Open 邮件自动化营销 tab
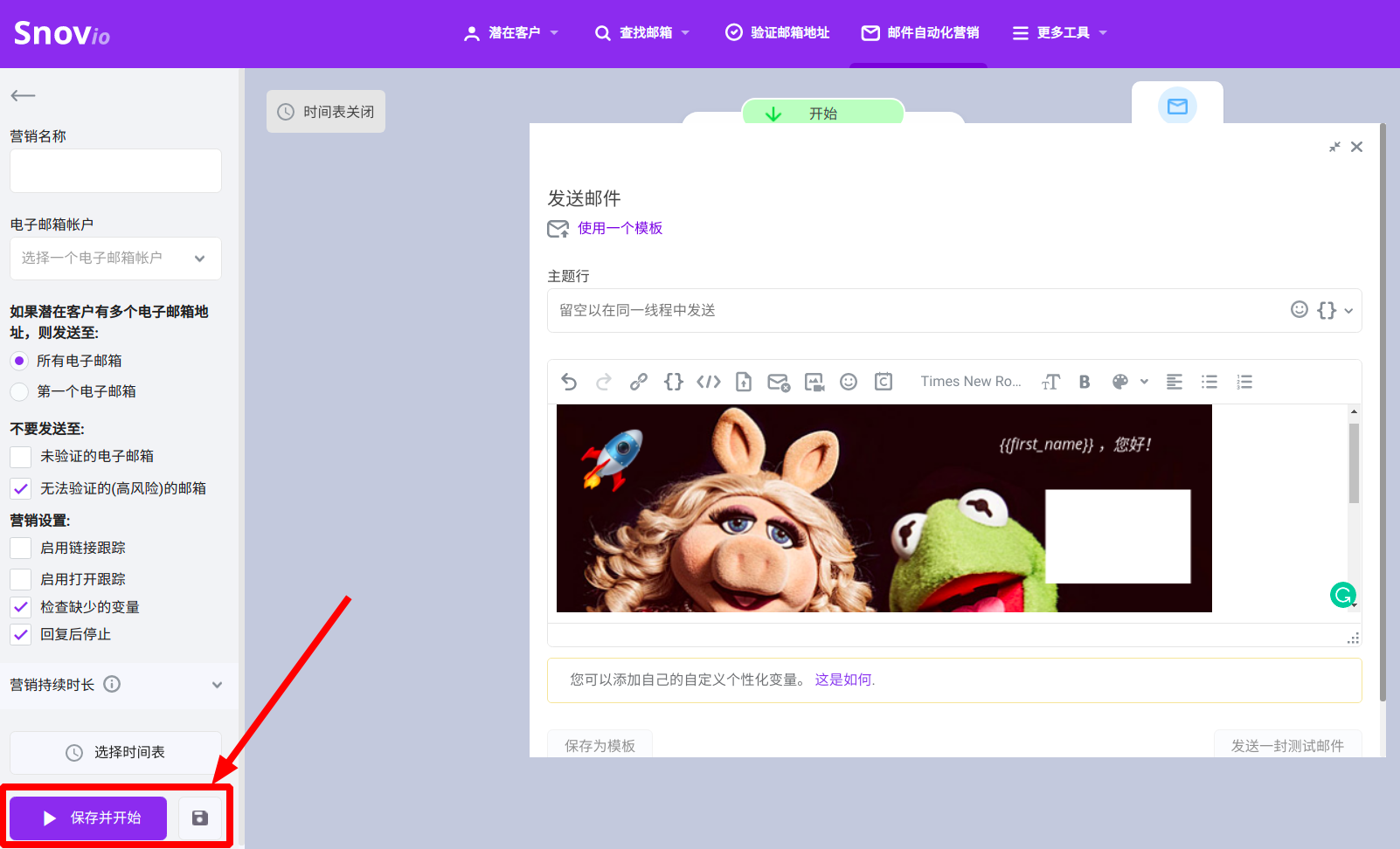Viewport: 1400px width, 849px height. (920, 33)
